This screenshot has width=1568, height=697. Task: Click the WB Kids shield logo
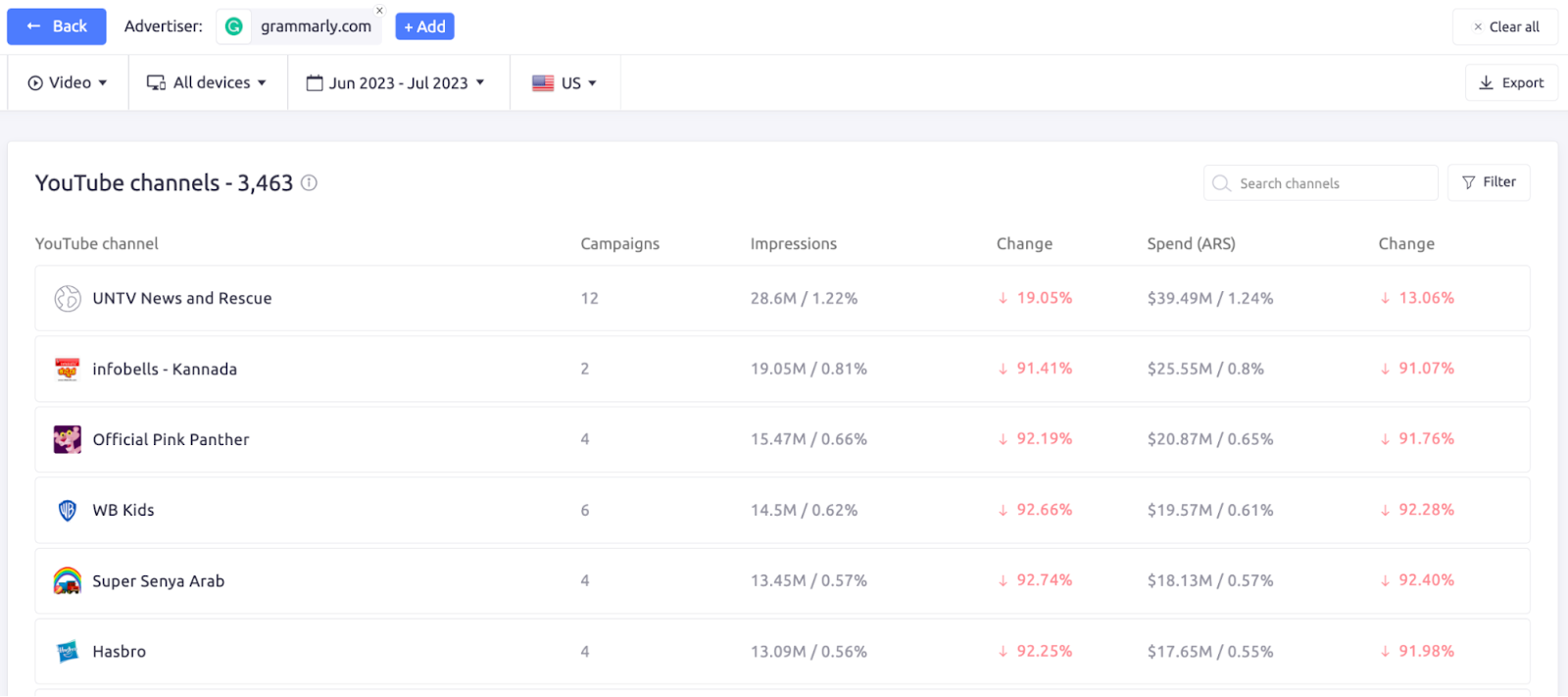tap(68, 510)
